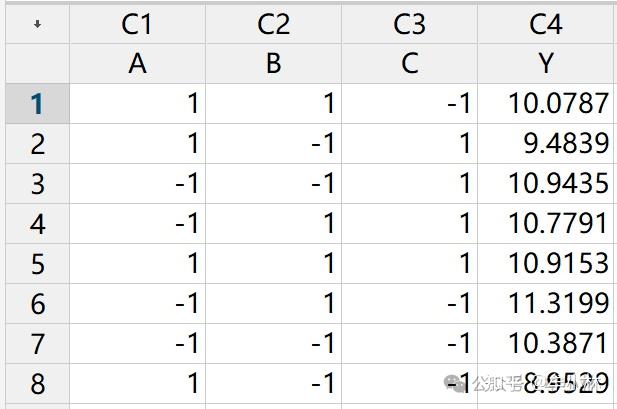Click the cell containing 9.4839

pyautogui.click(x=546, y=144)
